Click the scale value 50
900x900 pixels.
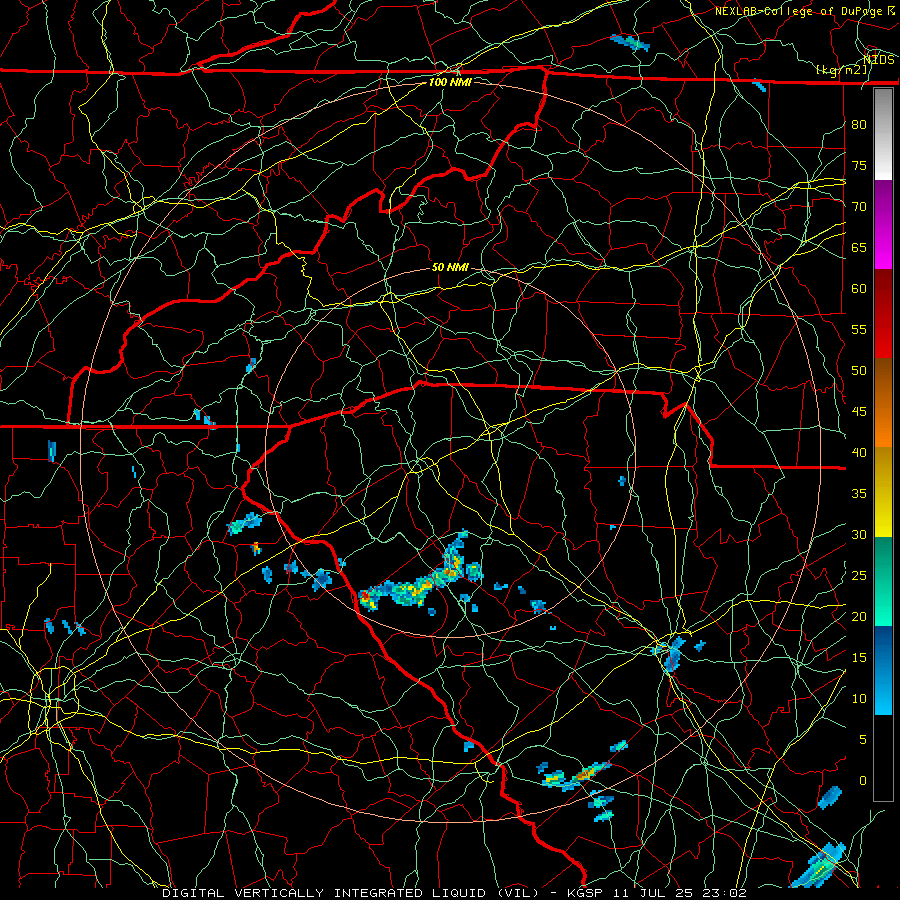(859, 370)
